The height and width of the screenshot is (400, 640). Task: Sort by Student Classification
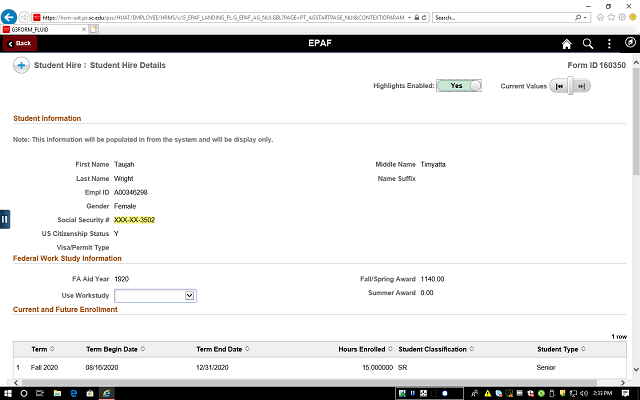(436, 349)
